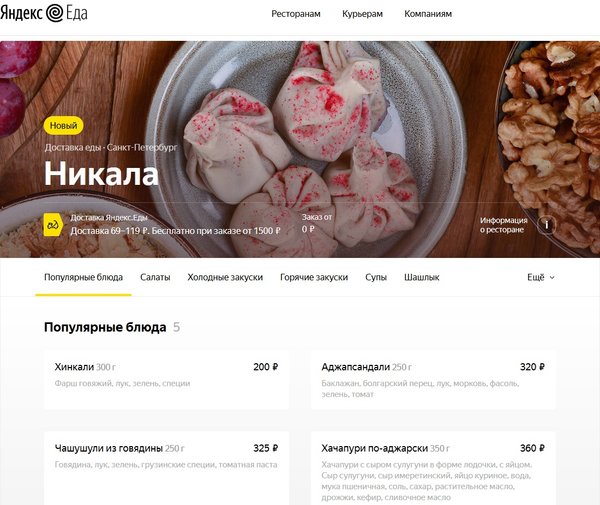Open the restaurant info circle icon
The height and width of the screenshot is (505, 600).
[x=546, y=225]
